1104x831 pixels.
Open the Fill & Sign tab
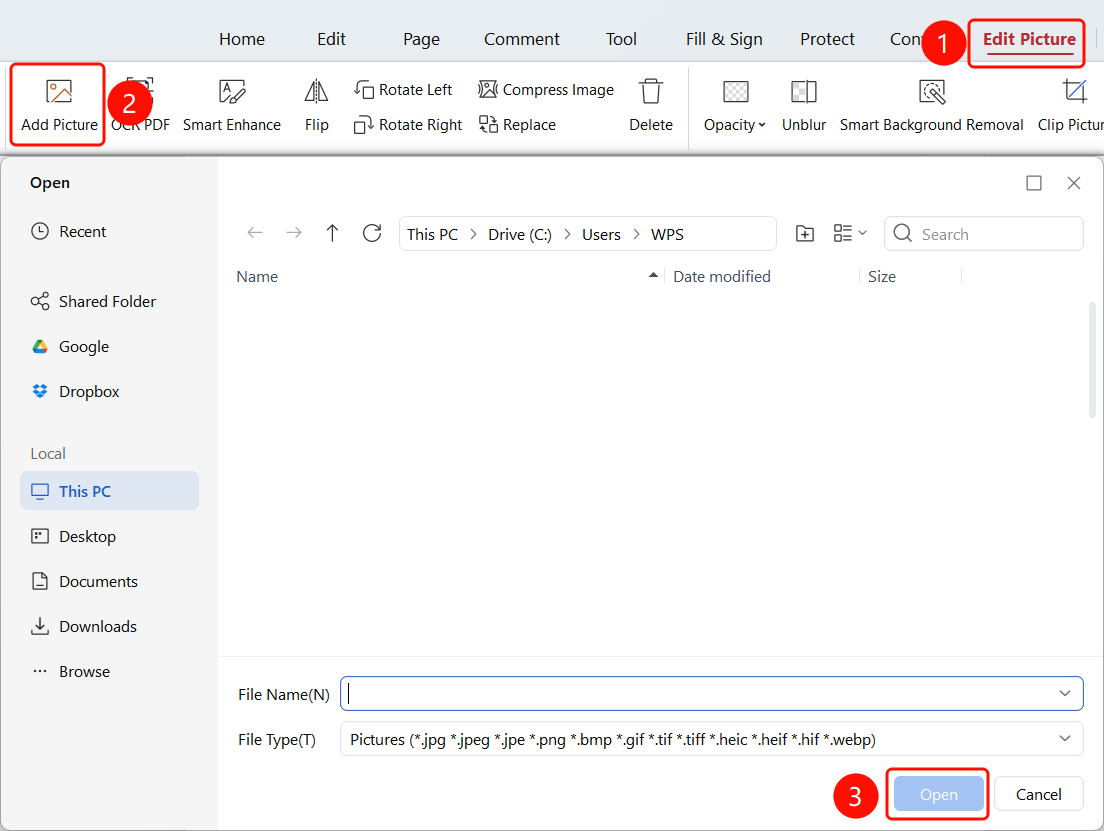click(724, 39)
